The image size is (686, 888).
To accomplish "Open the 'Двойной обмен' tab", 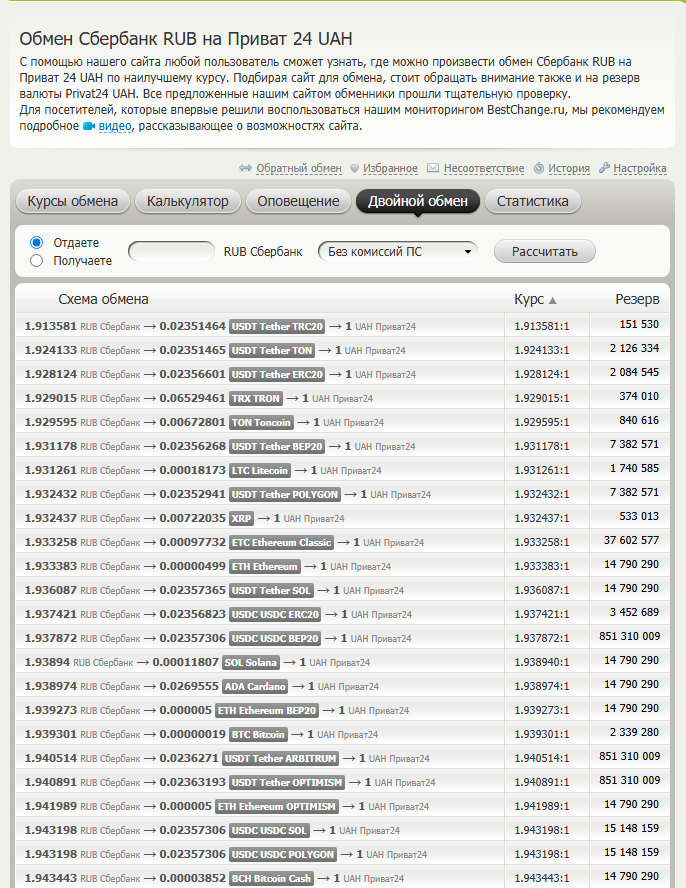I will (418, 201).
